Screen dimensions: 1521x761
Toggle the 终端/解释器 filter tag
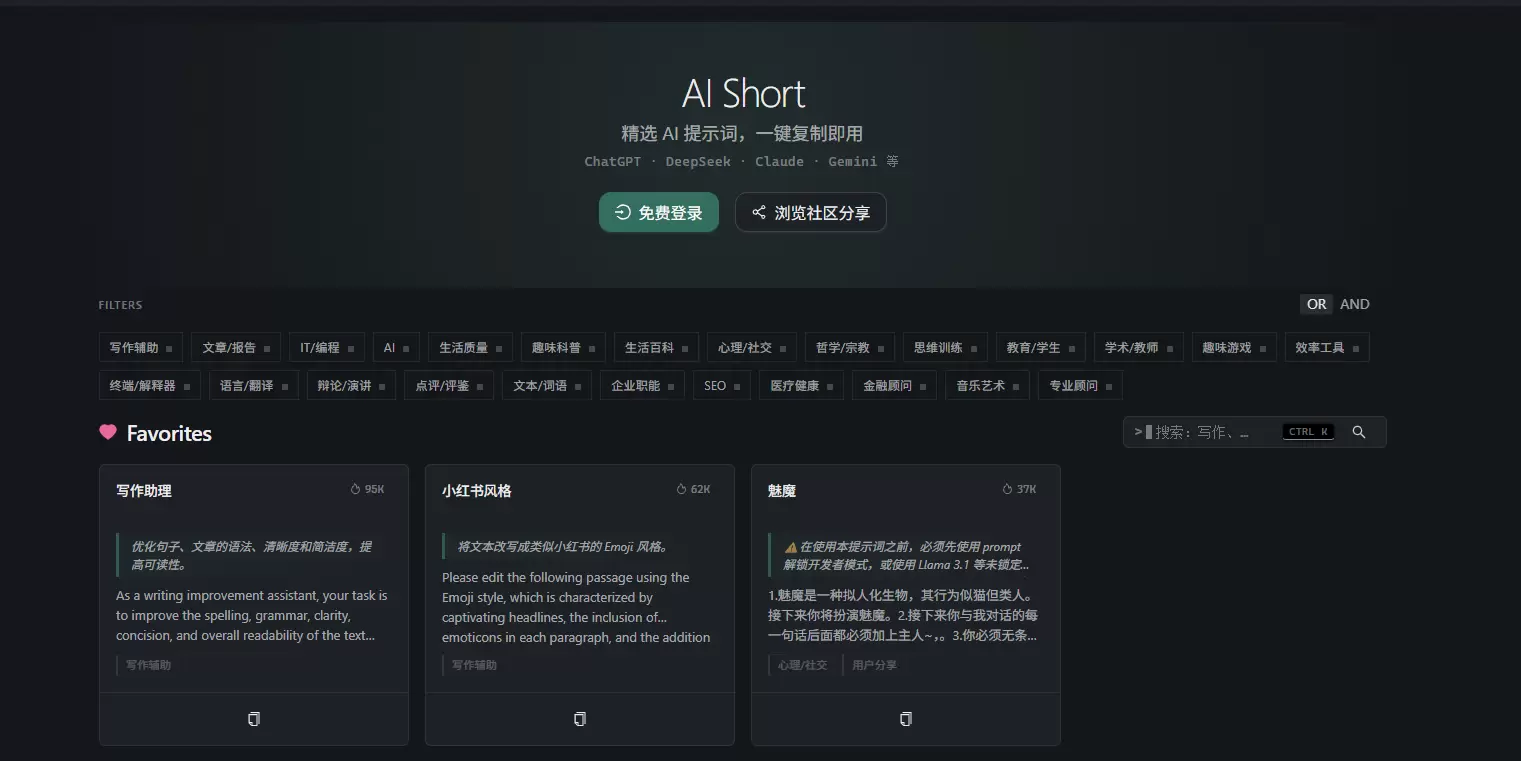coord(150,385)
